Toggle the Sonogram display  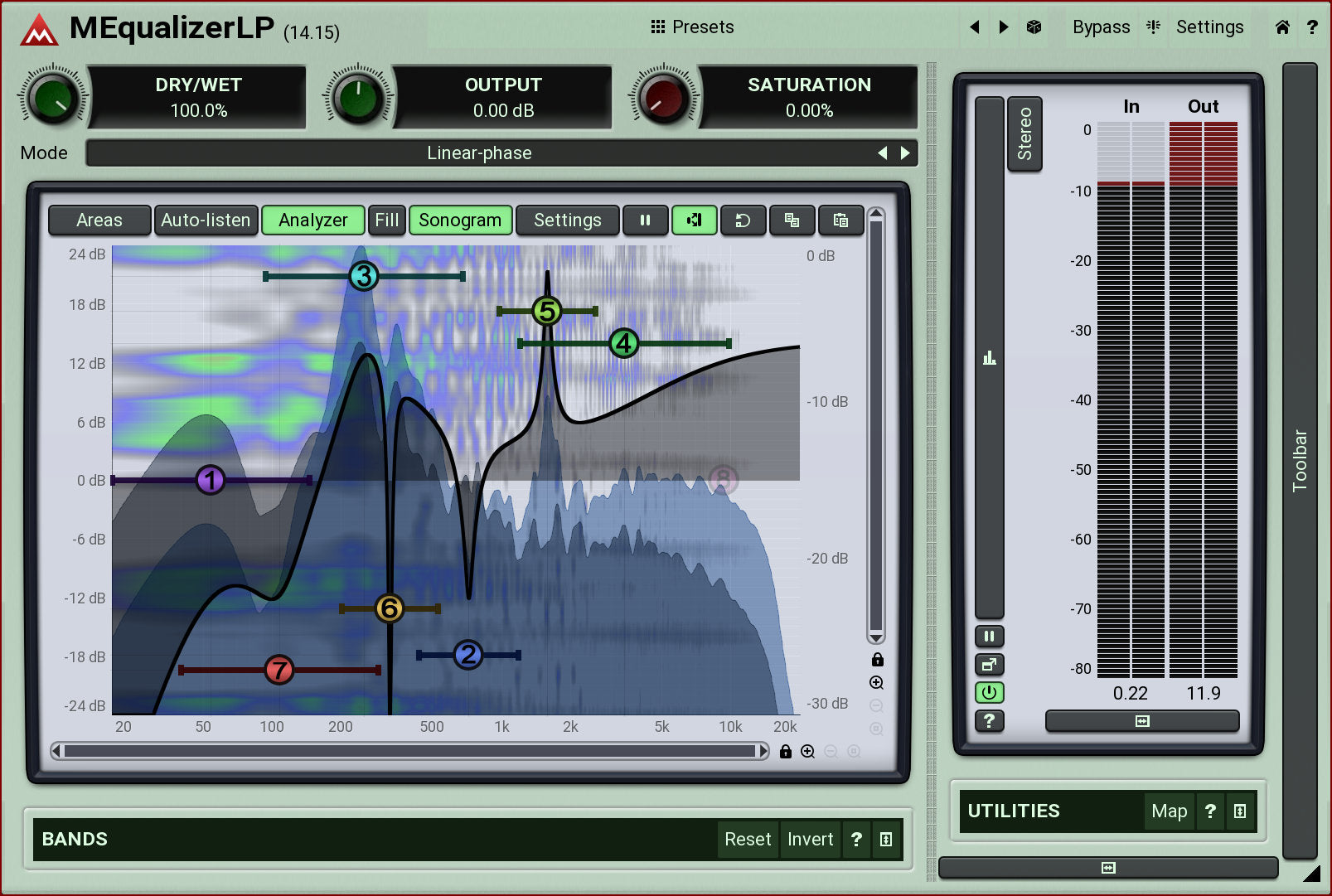[460, 220]
